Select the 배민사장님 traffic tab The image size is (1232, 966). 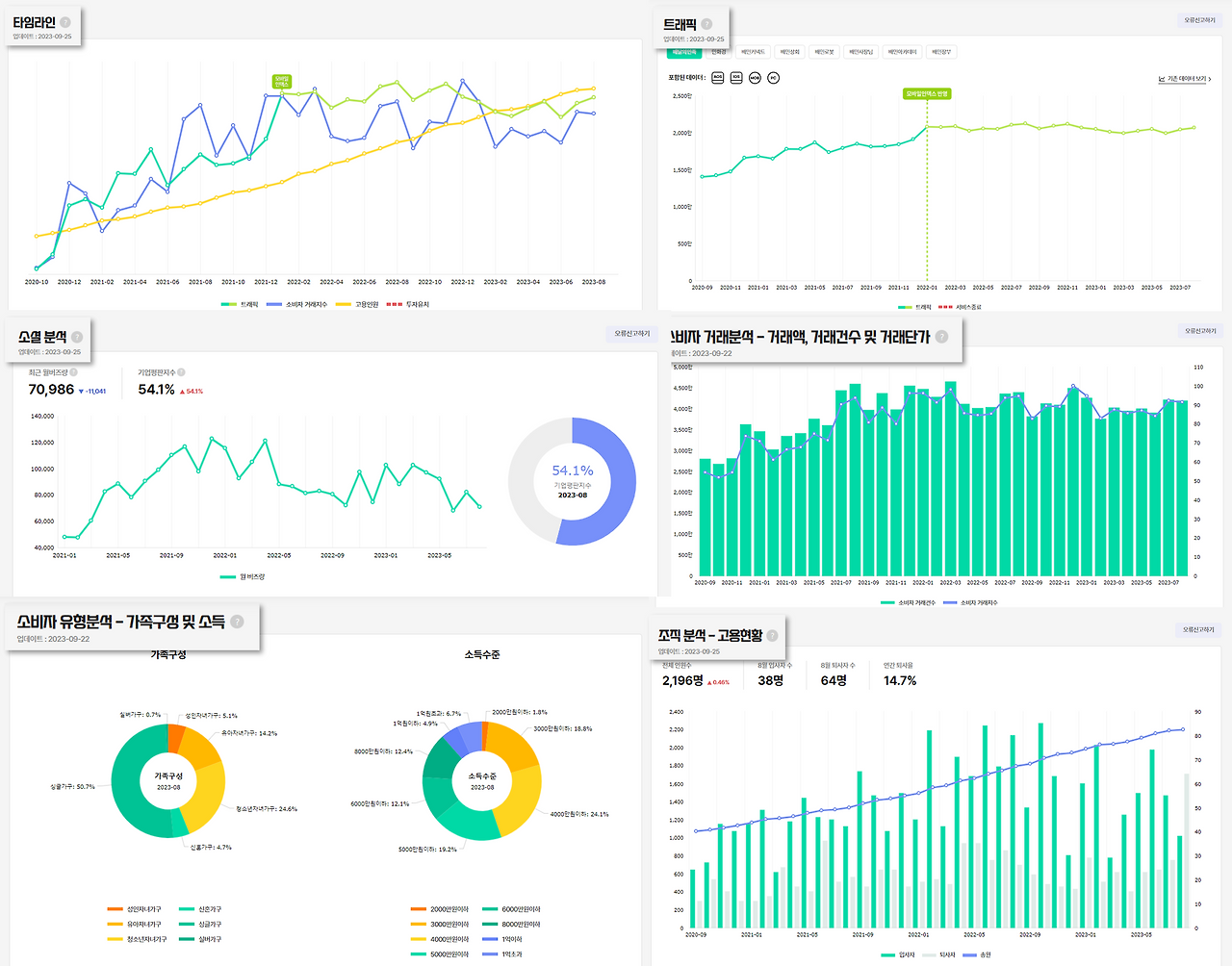pos(860,52)
